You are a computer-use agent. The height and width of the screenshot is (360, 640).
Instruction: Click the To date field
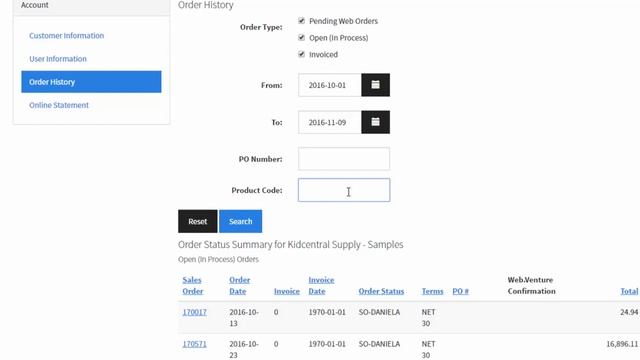(x=330, y=122)
